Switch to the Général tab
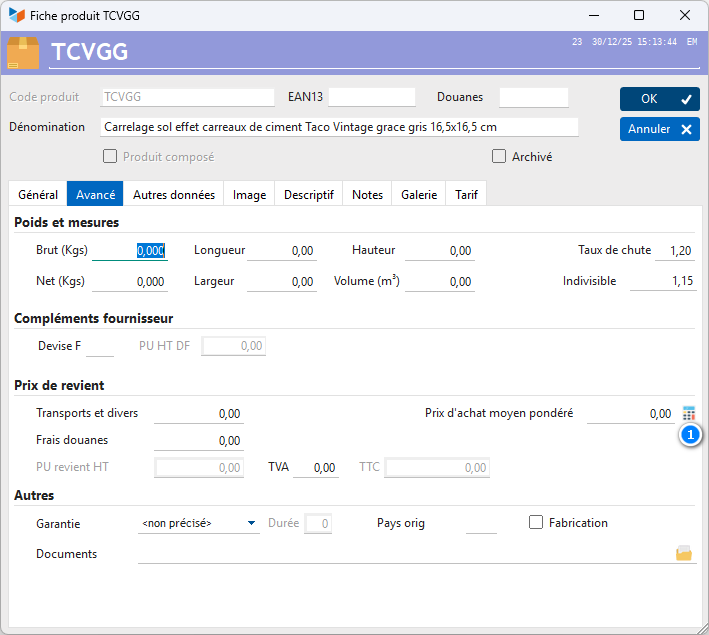 coord(38,195)
